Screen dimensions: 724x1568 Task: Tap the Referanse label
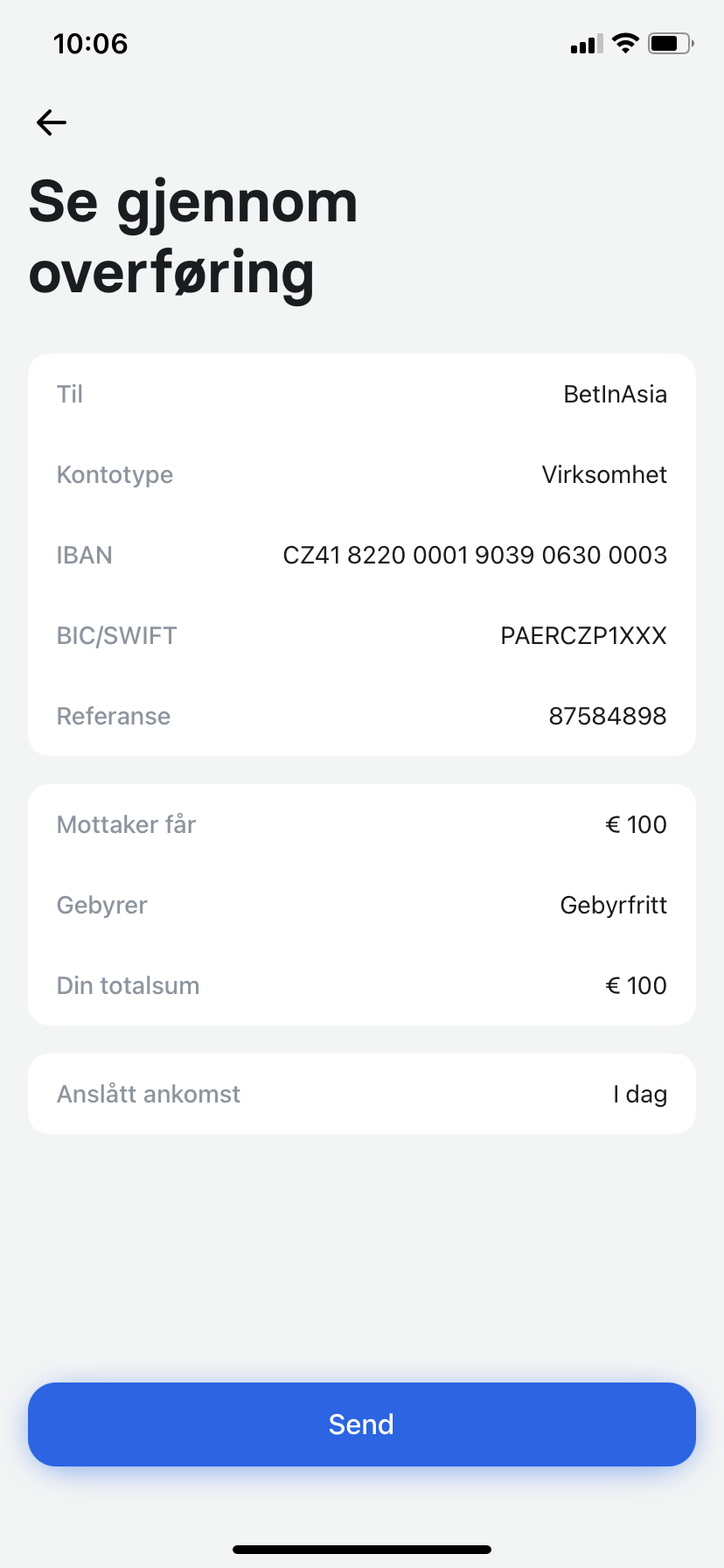coord(114,717)
